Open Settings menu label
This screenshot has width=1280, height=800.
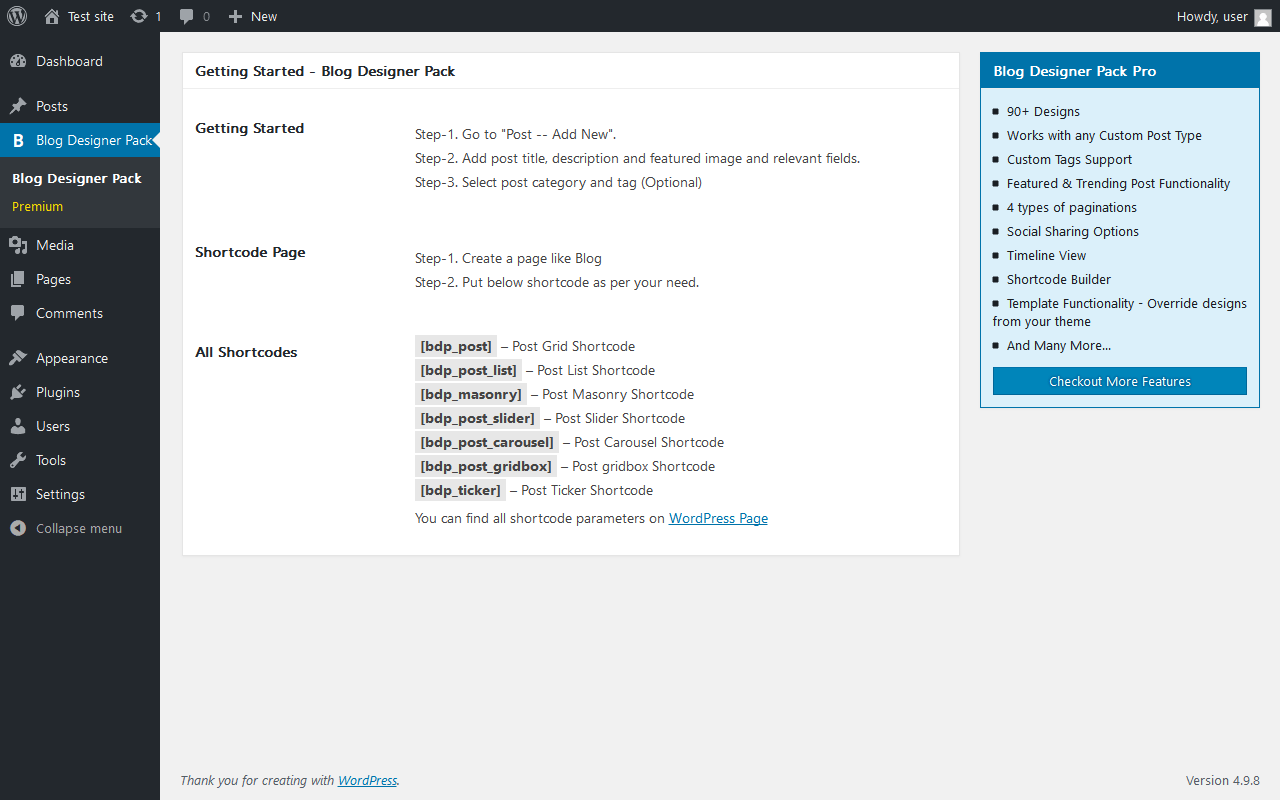point(60,494)
